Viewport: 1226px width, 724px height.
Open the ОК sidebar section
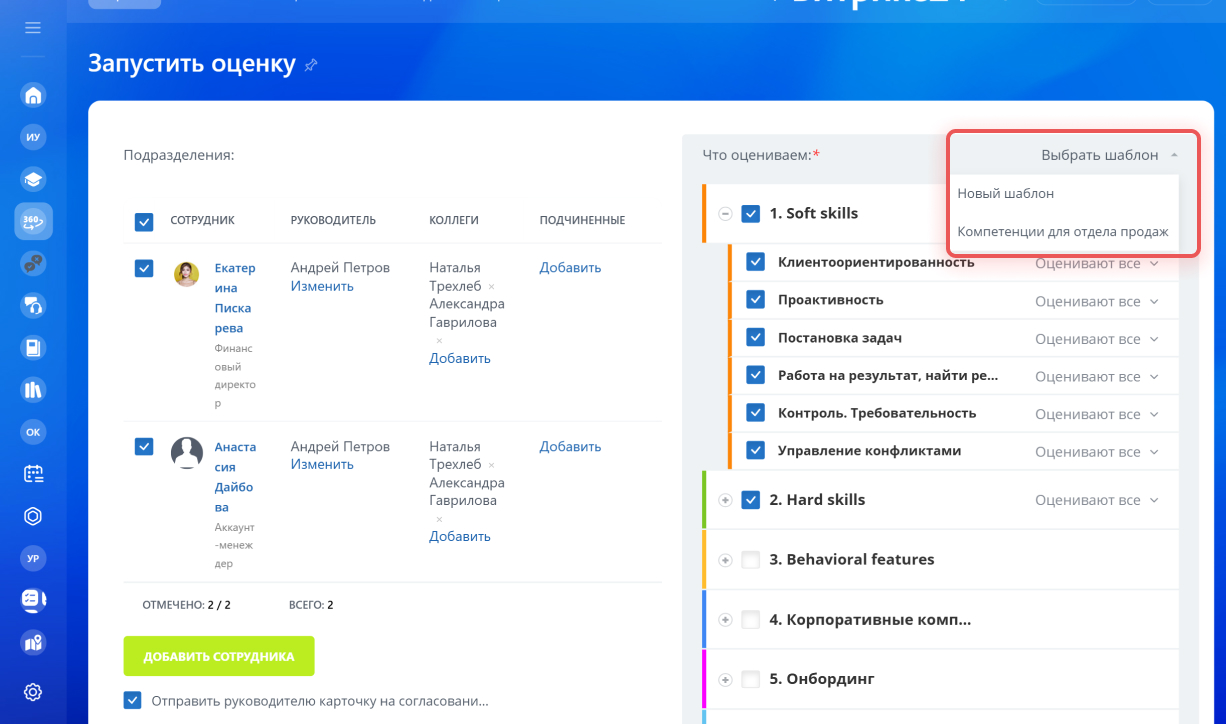[33, 432]
